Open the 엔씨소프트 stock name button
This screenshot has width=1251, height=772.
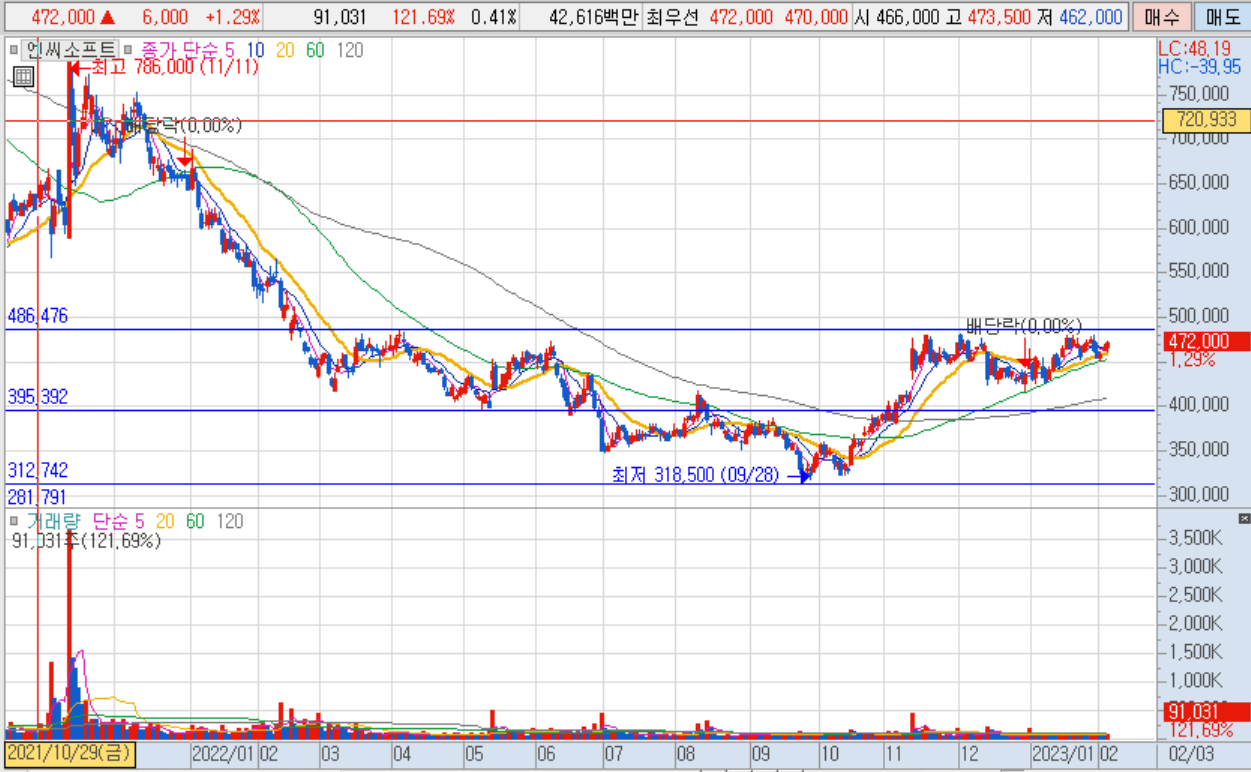coord(69,50)
